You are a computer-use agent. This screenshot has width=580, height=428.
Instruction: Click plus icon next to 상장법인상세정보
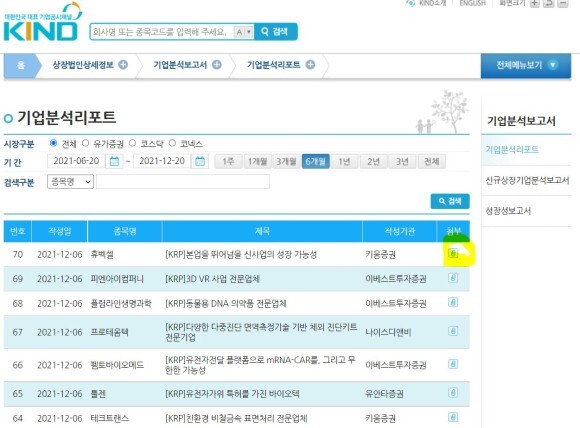point(123,65)
